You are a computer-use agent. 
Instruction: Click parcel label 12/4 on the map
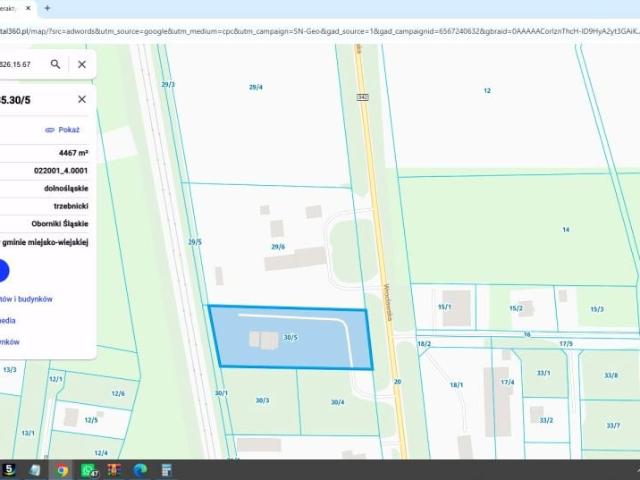pos(101,453)
